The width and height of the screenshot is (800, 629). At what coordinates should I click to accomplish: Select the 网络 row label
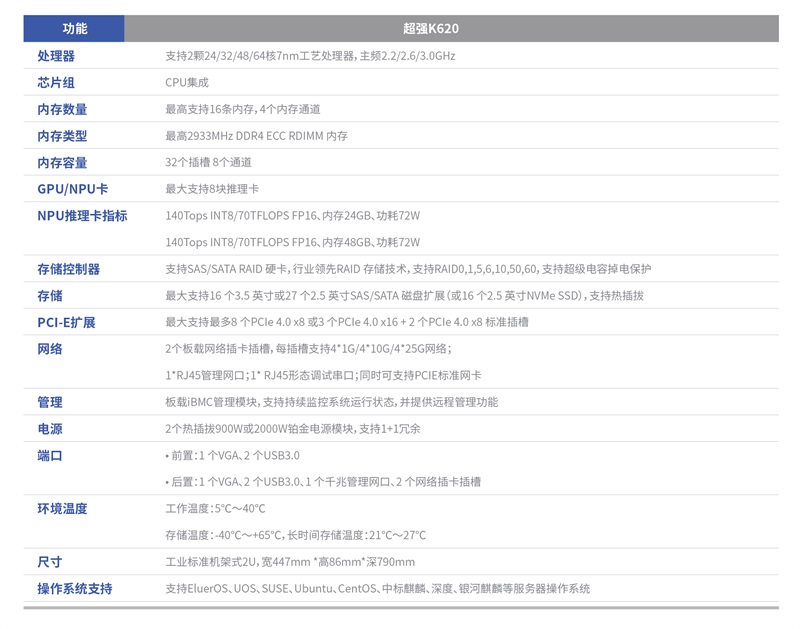pos(50,349)
